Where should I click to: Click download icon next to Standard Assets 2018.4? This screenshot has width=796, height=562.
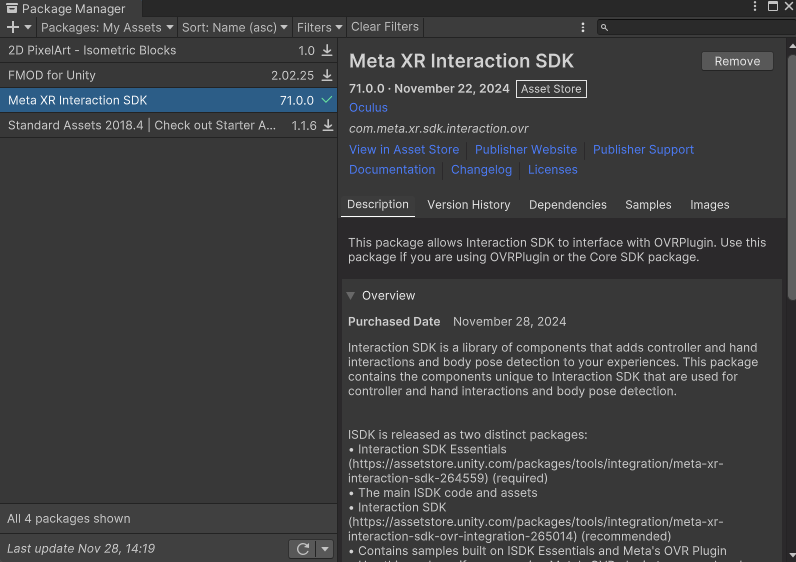coord(327,125)
